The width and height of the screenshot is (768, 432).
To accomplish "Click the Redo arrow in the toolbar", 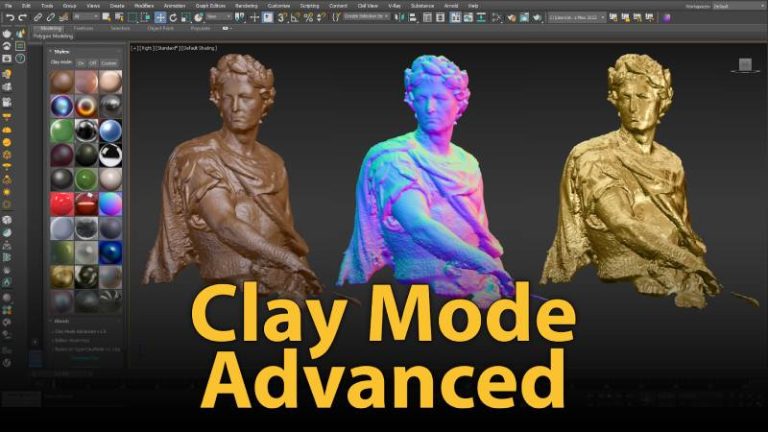I will pos(22,17).
